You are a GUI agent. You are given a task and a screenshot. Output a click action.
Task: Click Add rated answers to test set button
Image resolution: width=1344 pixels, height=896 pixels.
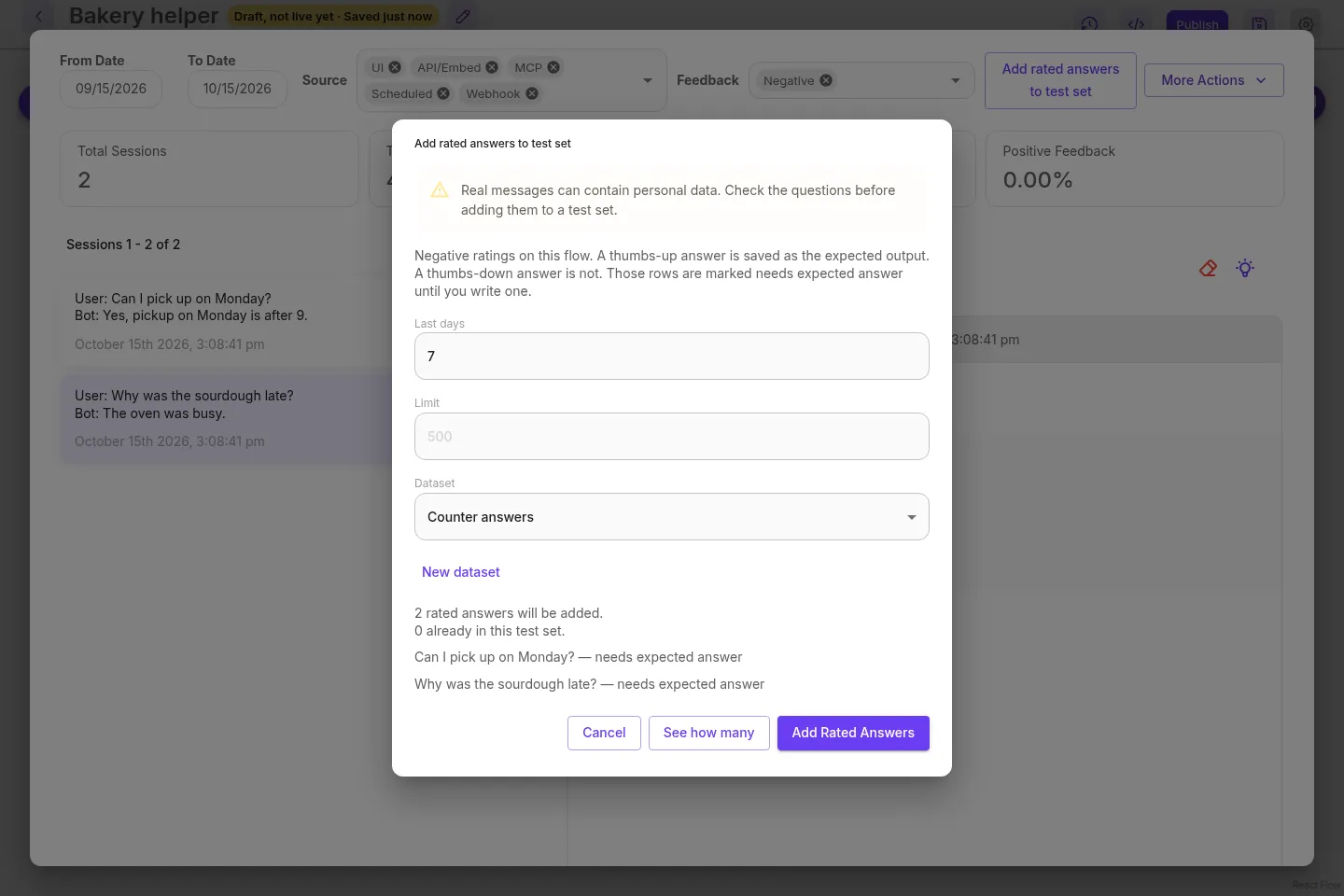1060,80
